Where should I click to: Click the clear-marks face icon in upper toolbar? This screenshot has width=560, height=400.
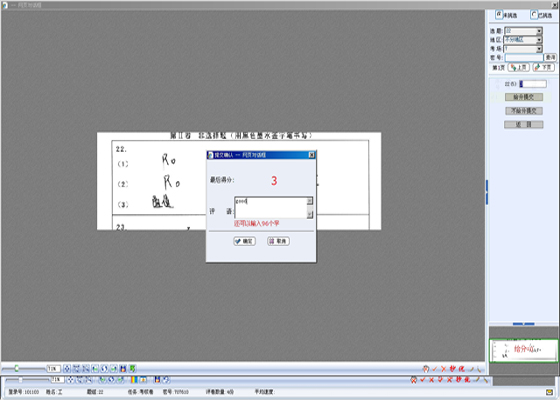tap(426, 369)
